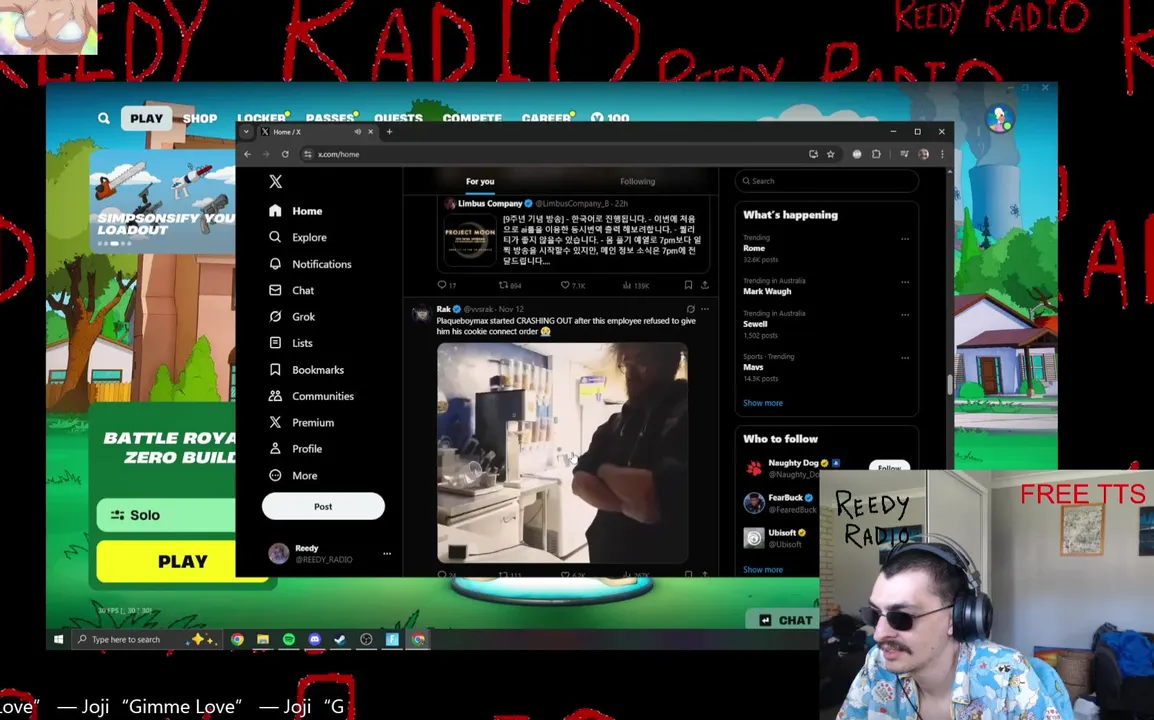This screenshot has width=1154, height=720.
Task: Click the X logo in the sidebar
Action: coord(275,181)
